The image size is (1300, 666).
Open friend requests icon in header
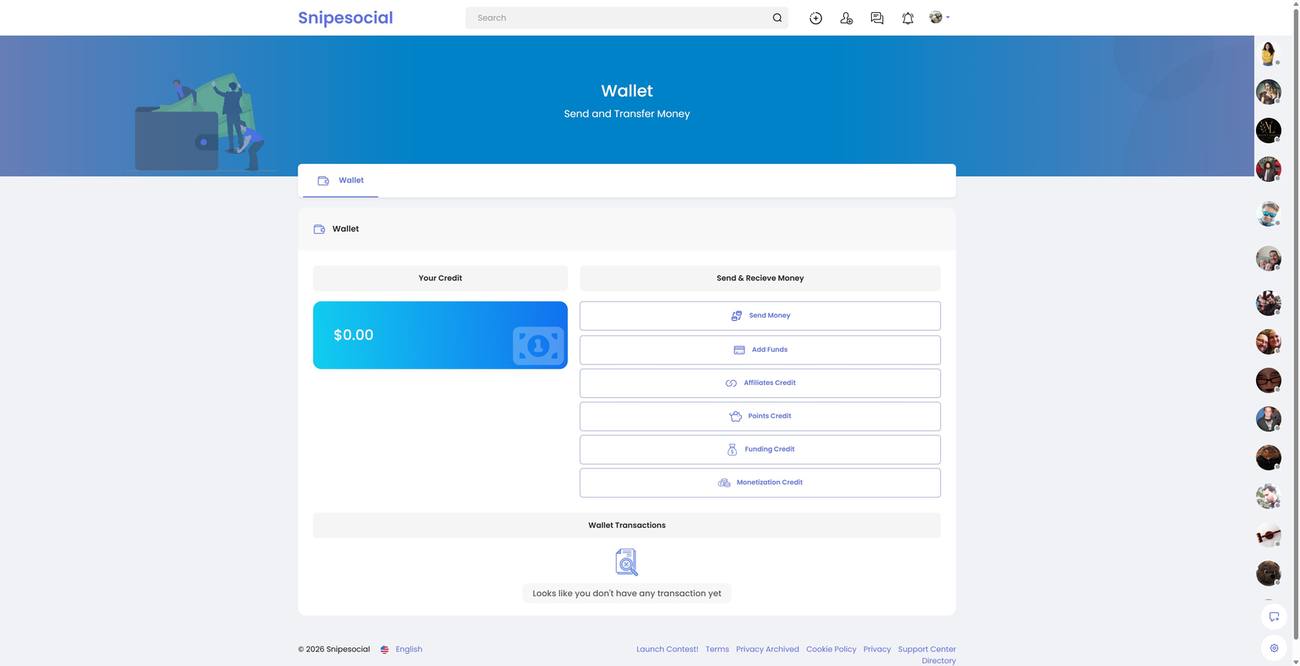pyautogui.click(x=846, y=18)
